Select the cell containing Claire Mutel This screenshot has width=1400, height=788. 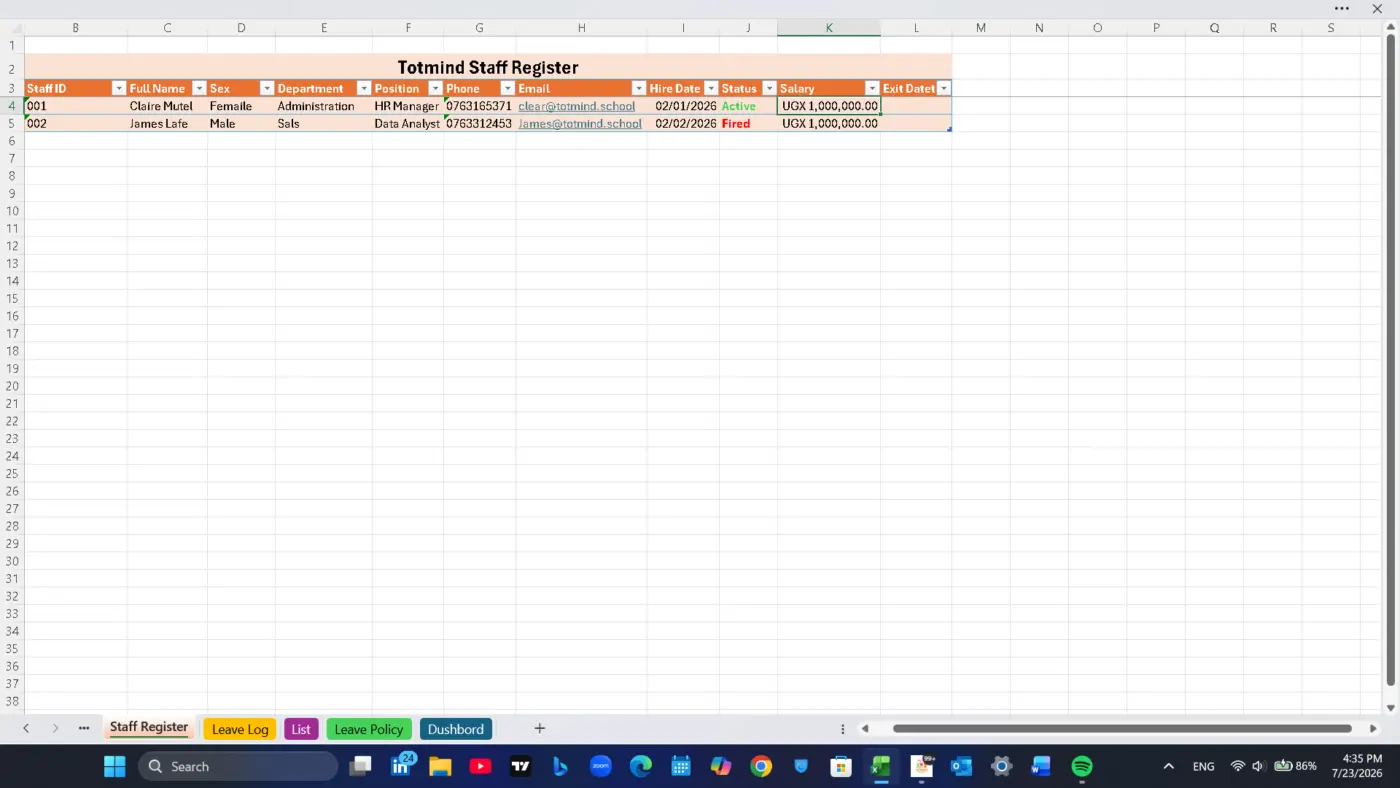point(167,106)
